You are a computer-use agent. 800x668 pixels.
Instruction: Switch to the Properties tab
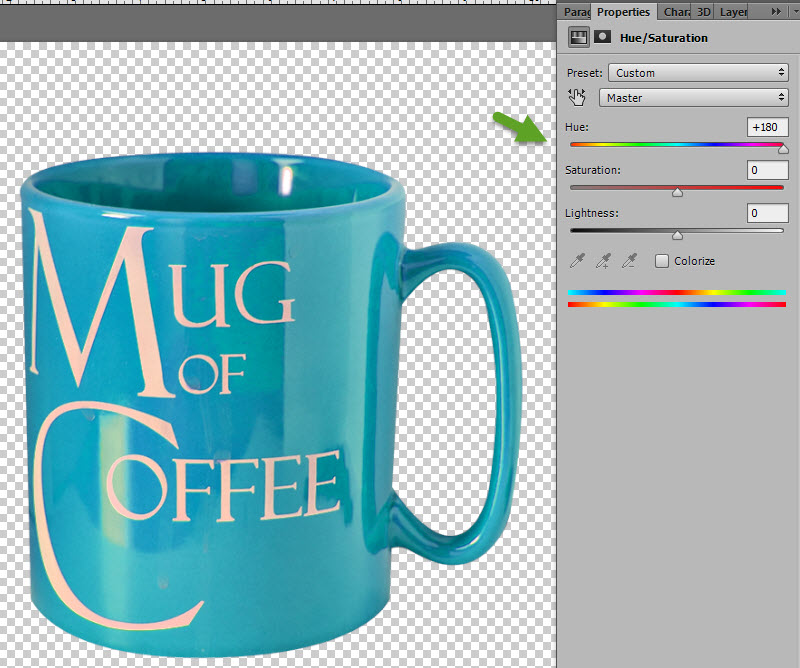623,12
